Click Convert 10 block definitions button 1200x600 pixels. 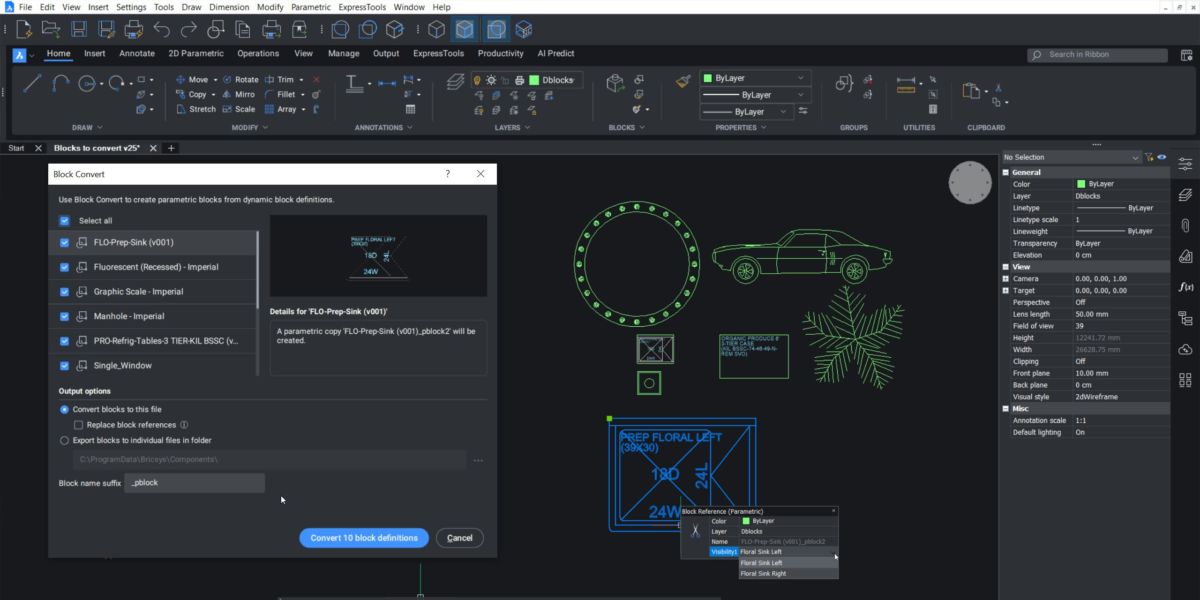[x=364, y=538]
